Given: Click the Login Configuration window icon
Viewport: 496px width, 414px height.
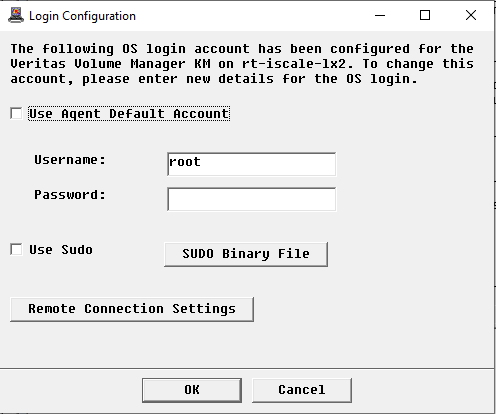Looking at the screenshot, I should pyautogui.click(x=16, y=15).
